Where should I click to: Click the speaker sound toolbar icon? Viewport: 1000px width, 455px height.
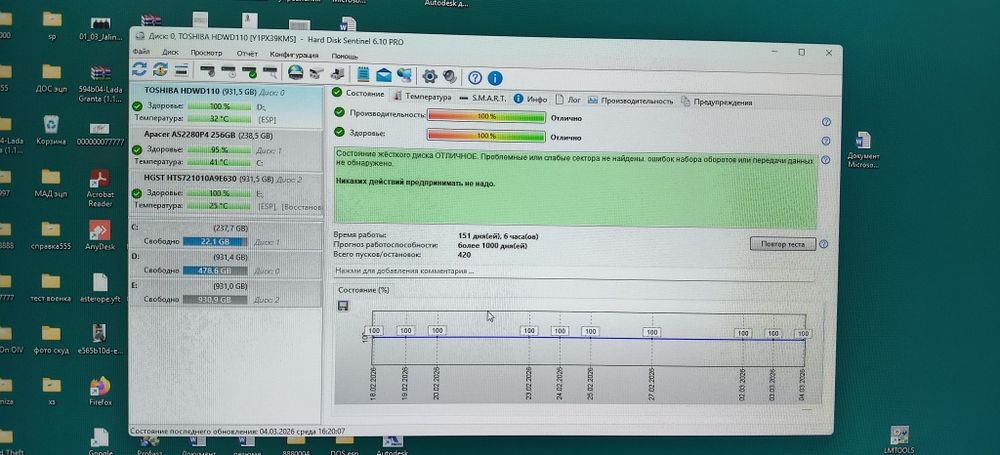tap(450, 77)
